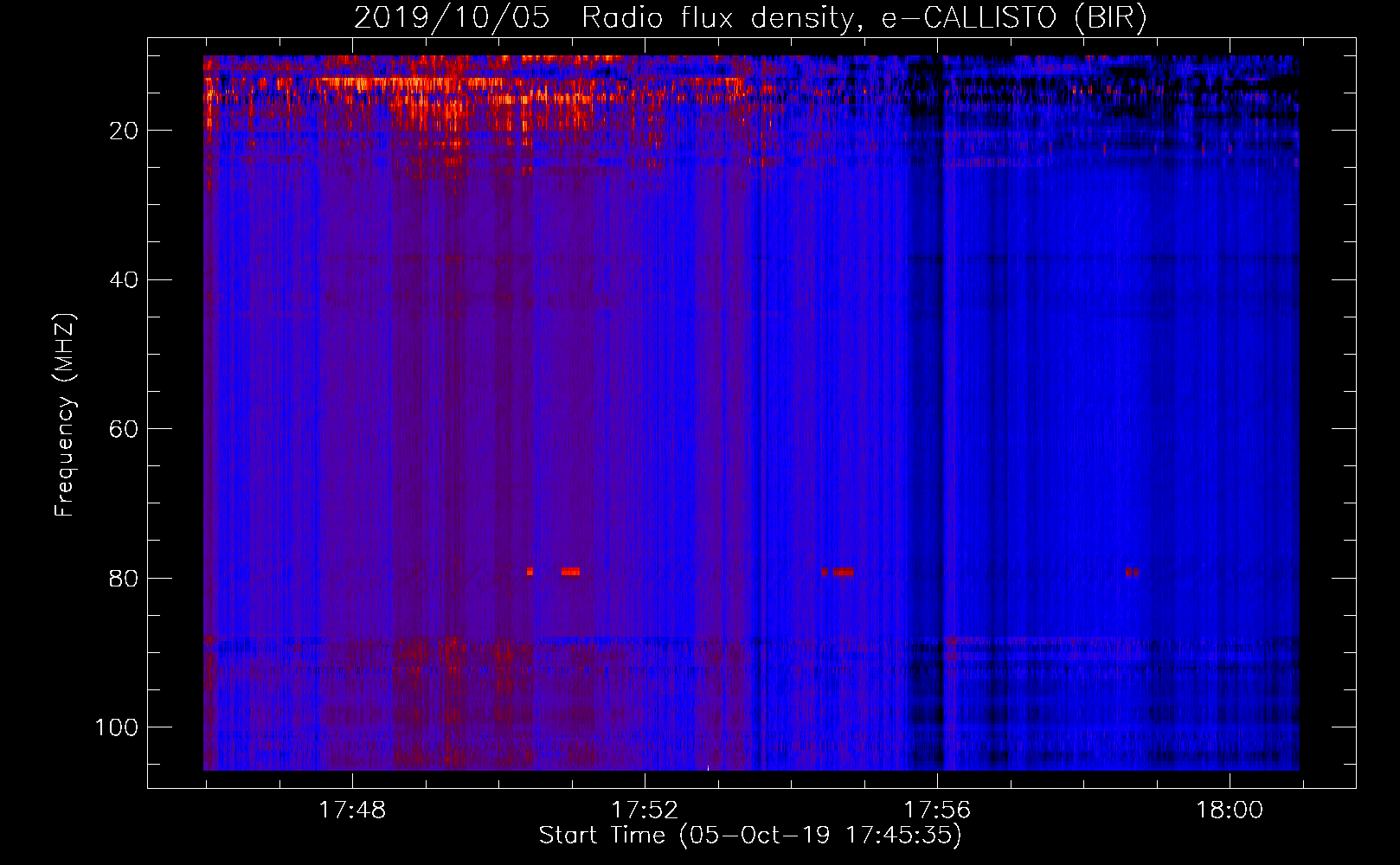Click the 17:56 time tick label
Image resolution: width=1400 pixels, height=865 pixels.
point(937,811)
